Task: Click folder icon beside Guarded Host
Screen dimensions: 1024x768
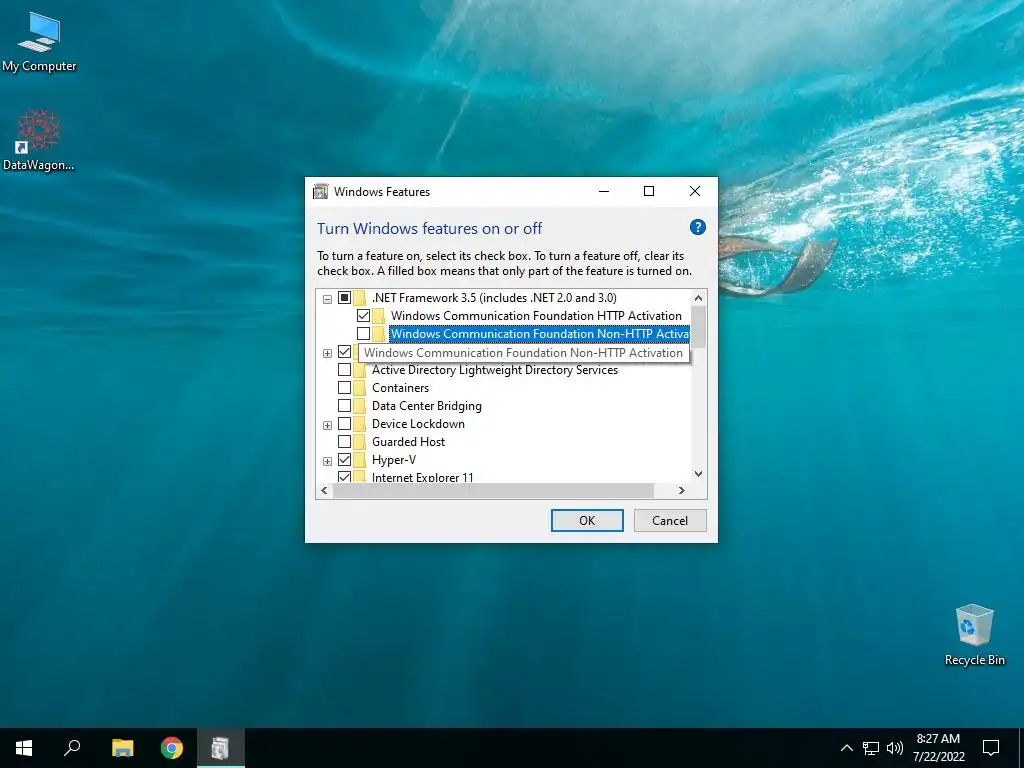Action: pos(359,442)
